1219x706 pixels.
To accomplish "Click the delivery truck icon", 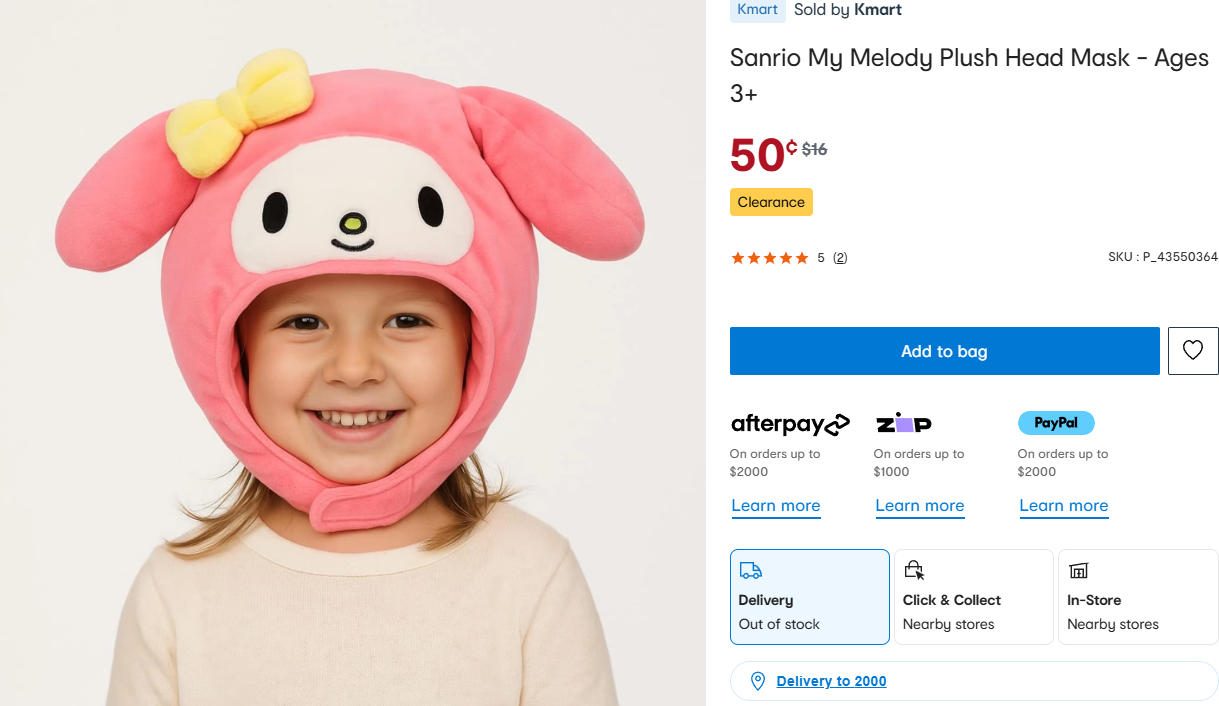I will pos(750,571).
